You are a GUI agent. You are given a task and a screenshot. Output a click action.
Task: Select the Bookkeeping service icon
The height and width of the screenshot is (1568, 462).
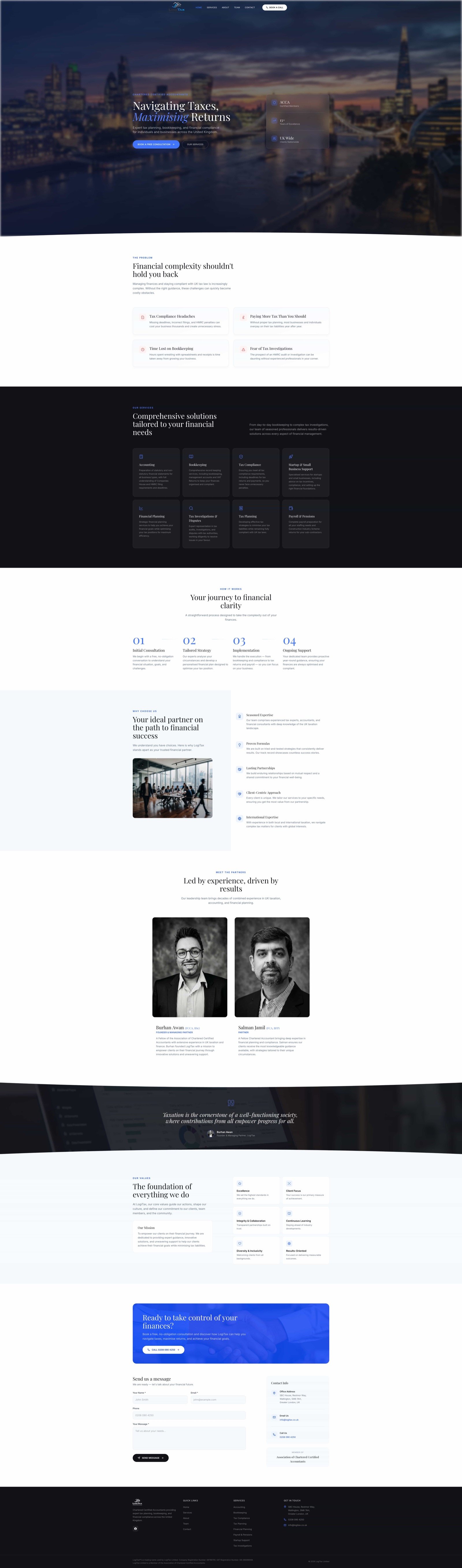click(191, 456)
